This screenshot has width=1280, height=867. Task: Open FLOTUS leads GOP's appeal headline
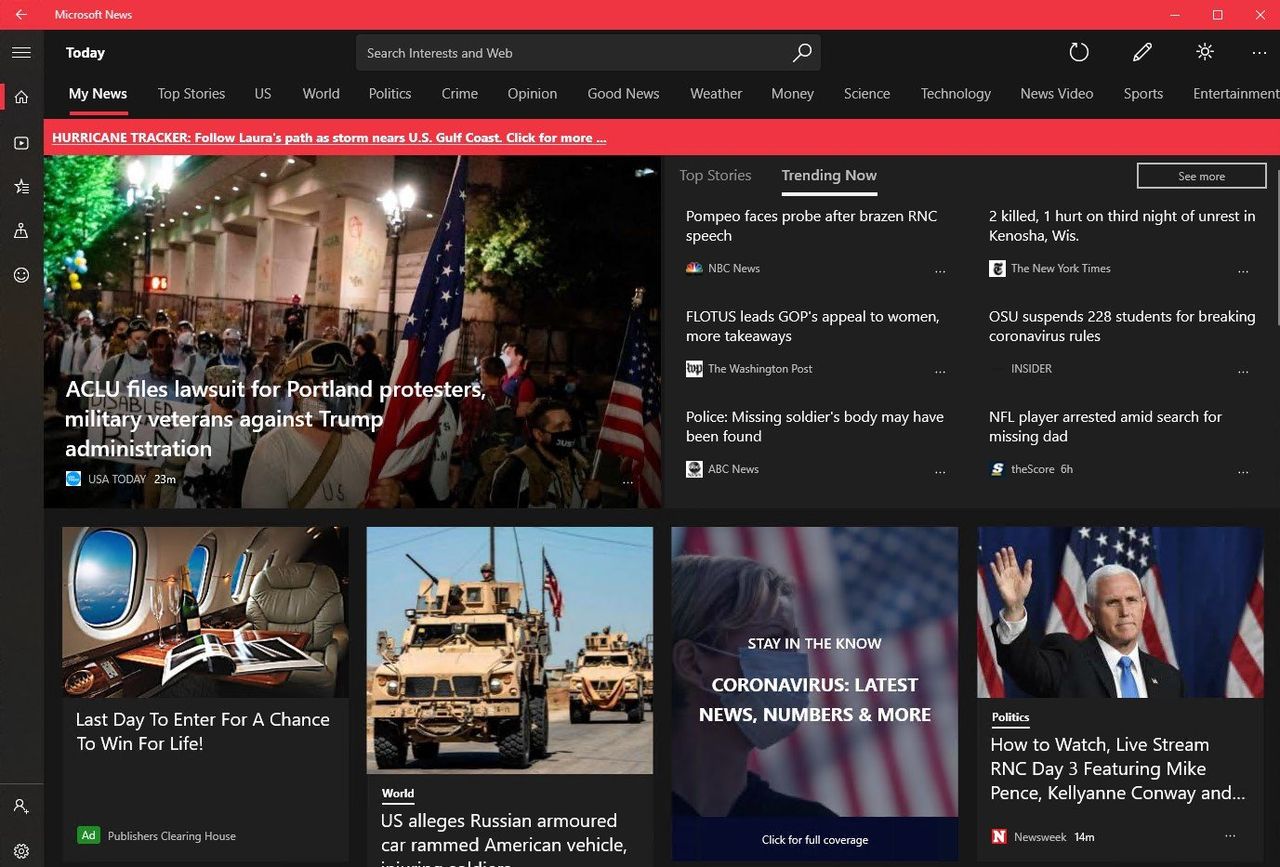tap(812, 326)
